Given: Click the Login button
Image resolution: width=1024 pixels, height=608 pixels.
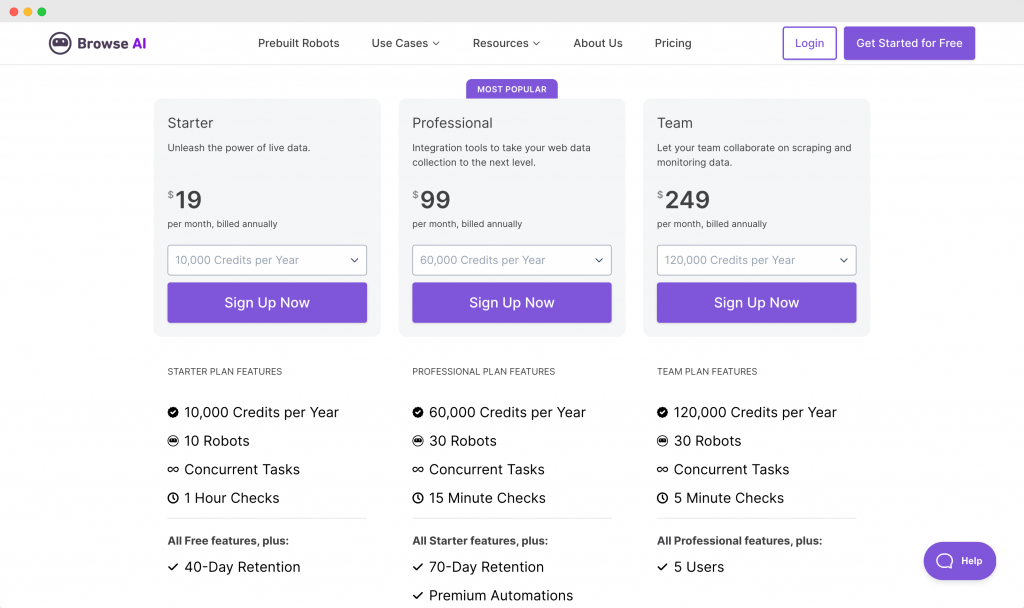Looking at the screenshot, I should pos(809,43).
